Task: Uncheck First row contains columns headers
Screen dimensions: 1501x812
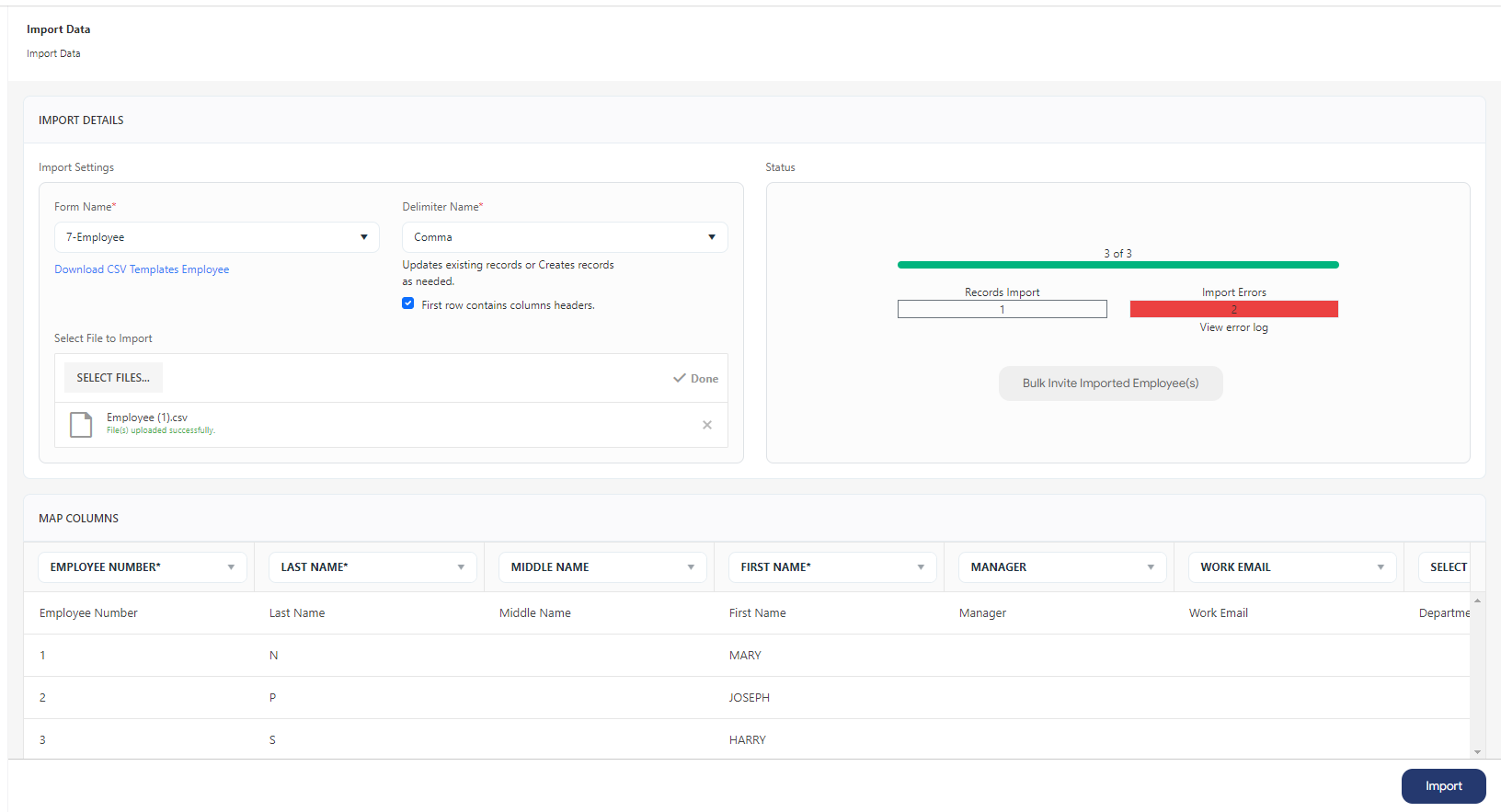Action: click(407, 303)
